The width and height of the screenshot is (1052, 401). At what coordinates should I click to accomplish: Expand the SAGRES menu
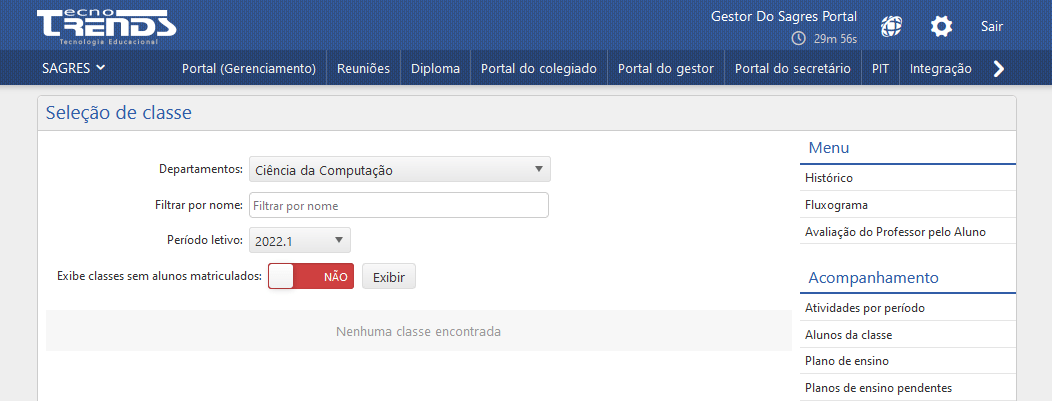[74, 68]
